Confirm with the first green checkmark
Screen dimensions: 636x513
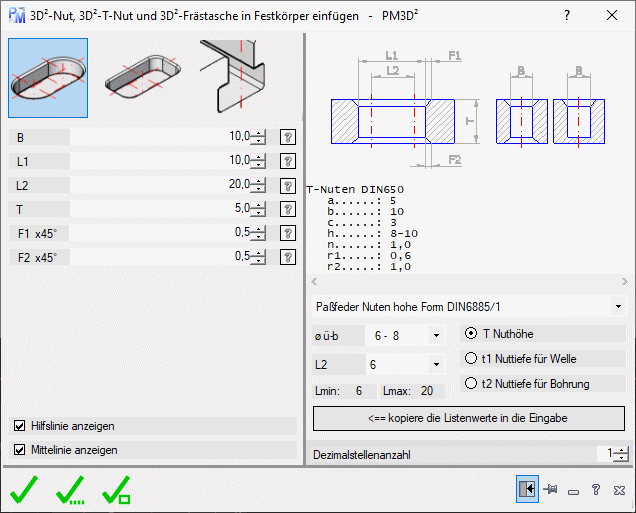pos(27,489)
